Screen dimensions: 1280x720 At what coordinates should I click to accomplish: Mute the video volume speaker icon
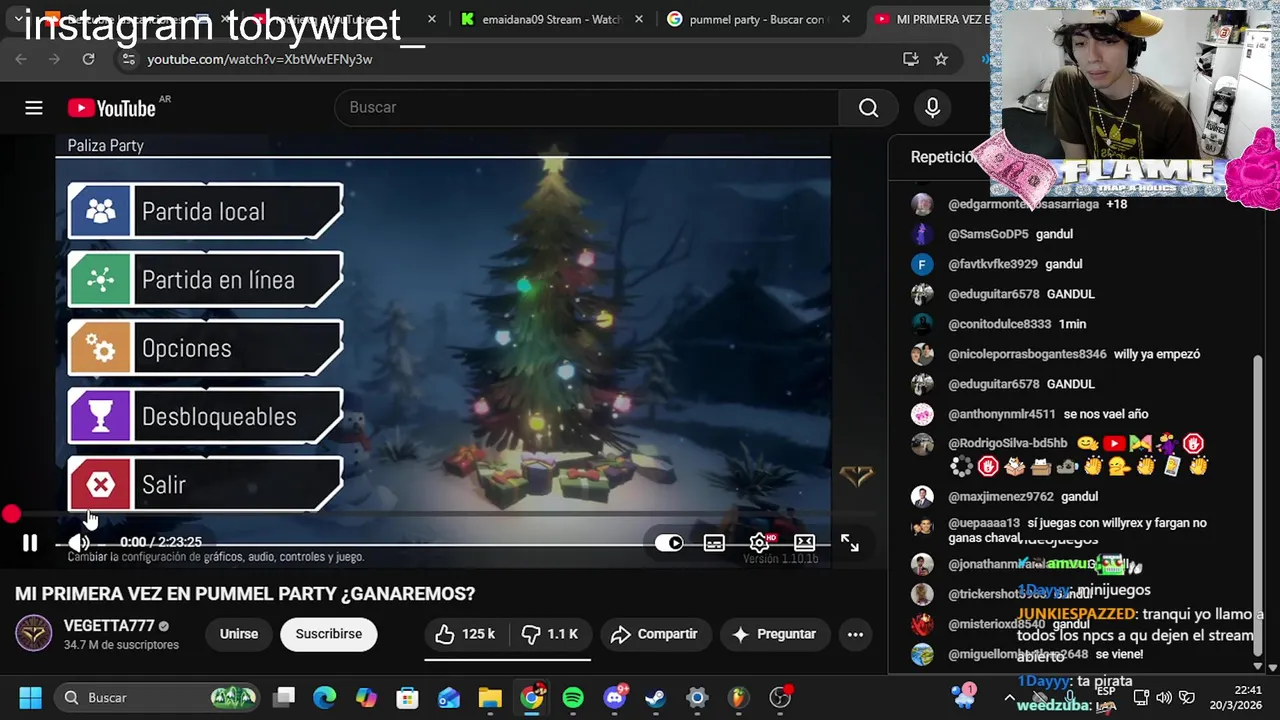pyautogui.click(x=78, y=543)
